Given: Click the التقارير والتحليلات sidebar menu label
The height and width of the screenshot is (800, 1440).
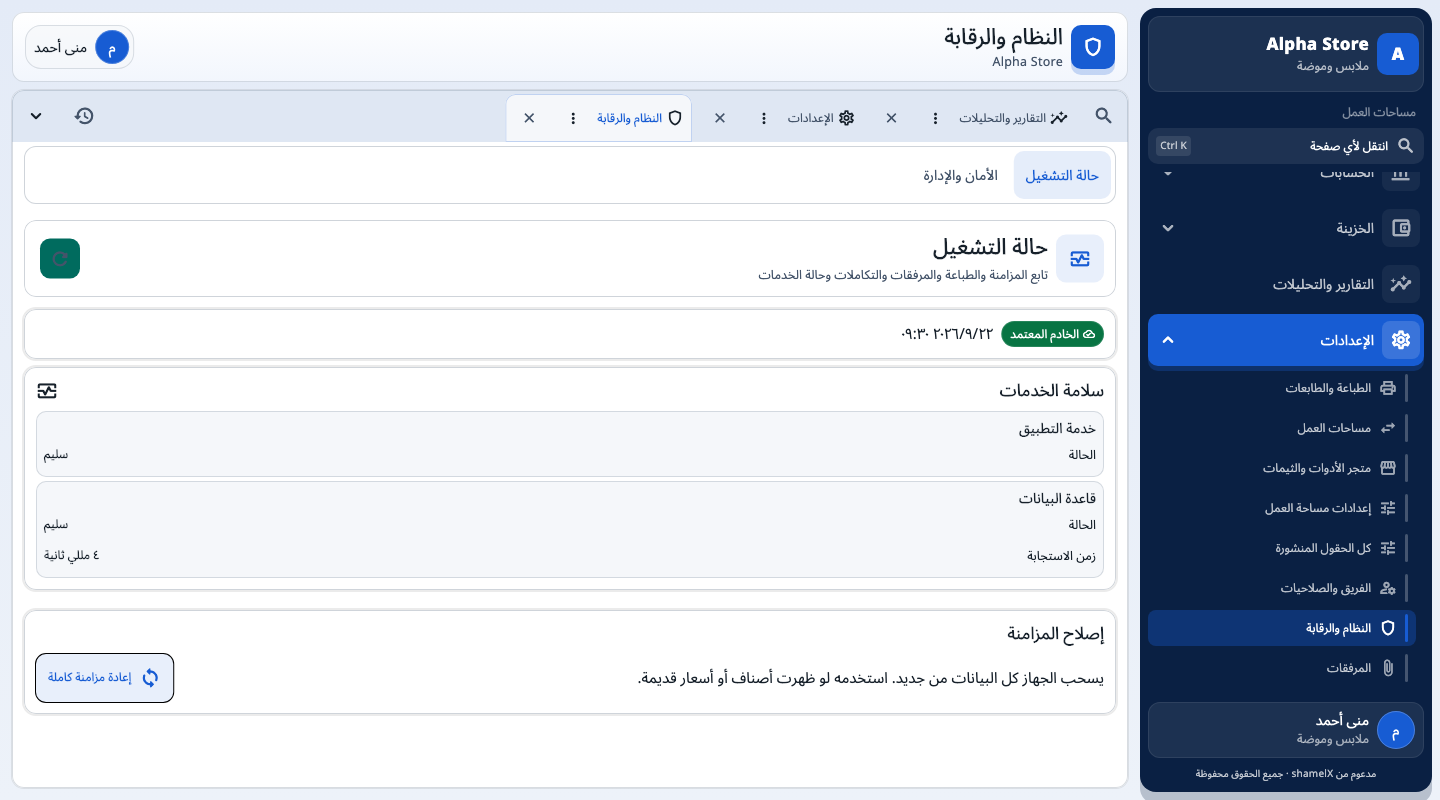Looking at the screenshot, I should point(1323,284).
